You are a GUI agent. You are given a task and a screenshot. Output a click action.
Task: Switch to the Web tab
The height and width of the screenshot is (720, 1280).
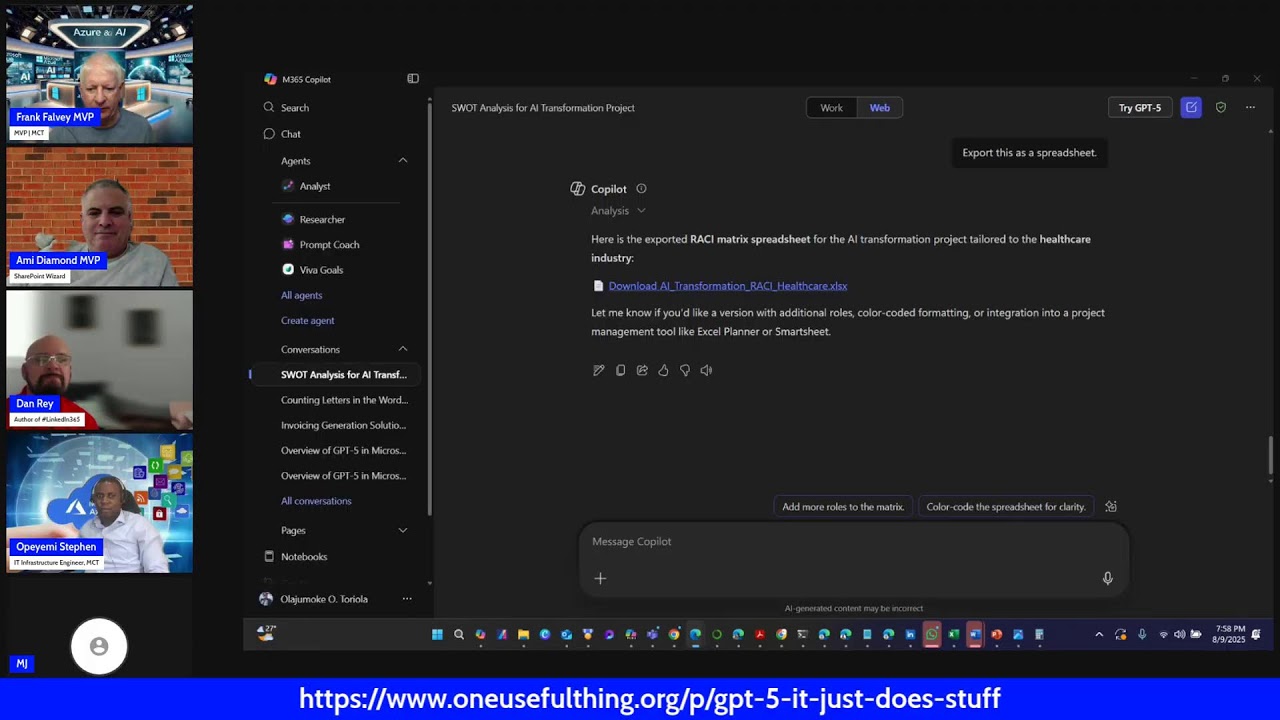(x=880, y=108)
